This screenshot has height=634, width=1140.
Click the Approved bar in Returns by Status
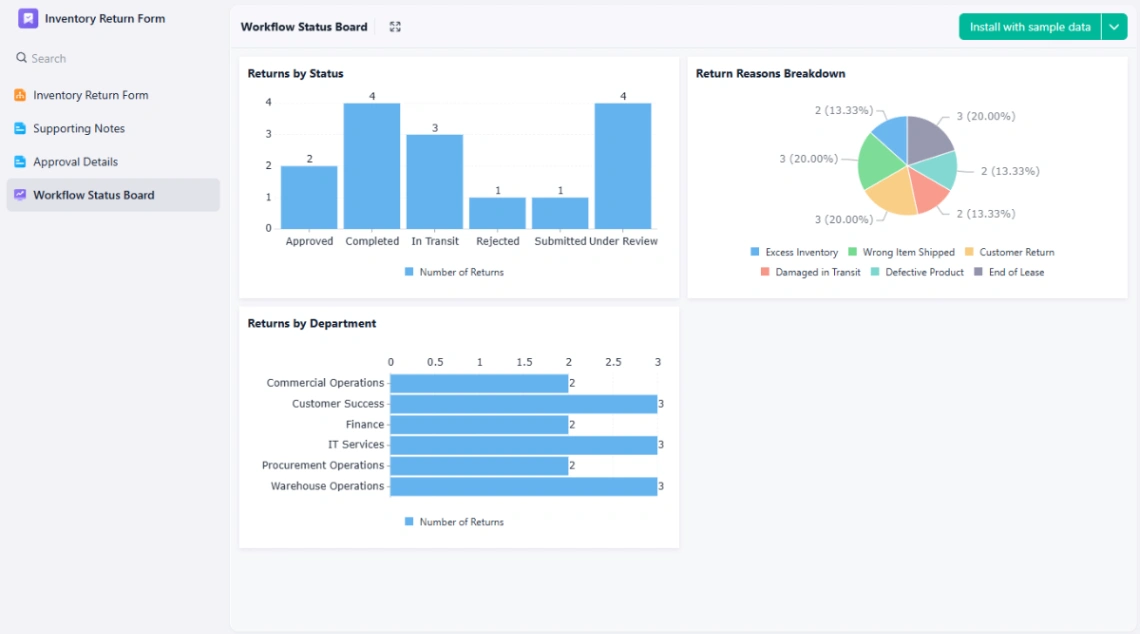[309, 197]
